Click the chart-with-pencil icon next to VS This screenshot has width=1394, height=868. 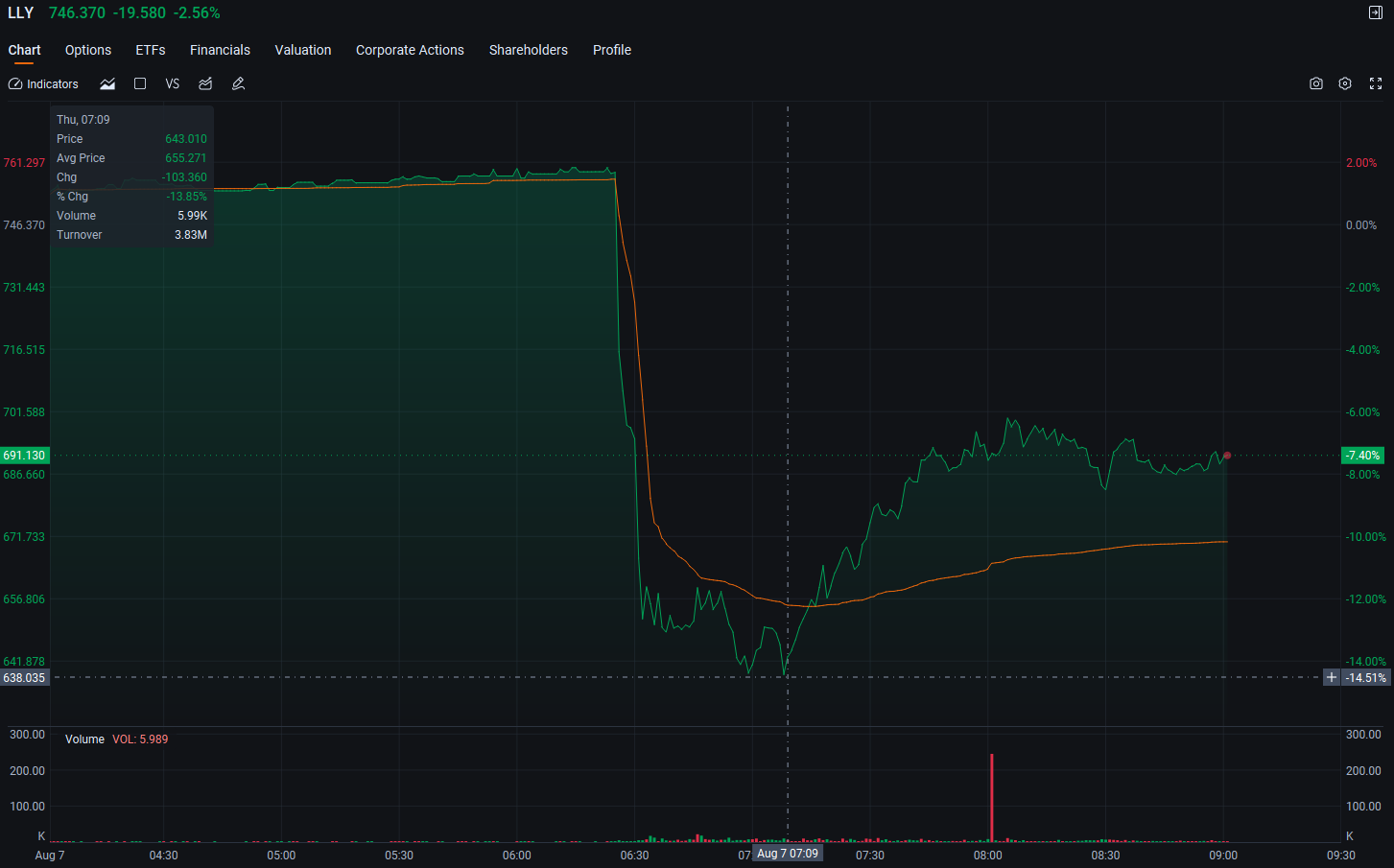pyautogui.click(x=205, y=84)
